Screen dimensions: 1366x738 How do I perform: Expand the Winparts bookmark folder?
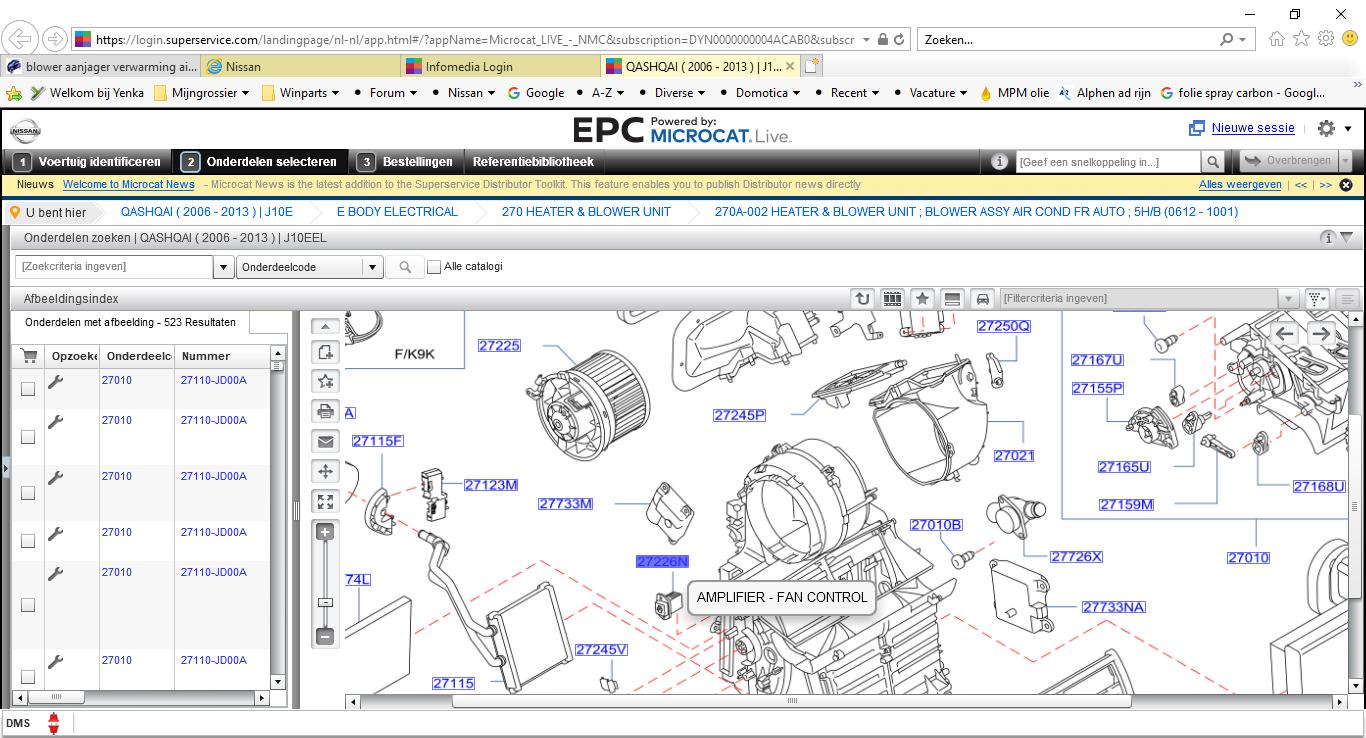coord(300,93)
